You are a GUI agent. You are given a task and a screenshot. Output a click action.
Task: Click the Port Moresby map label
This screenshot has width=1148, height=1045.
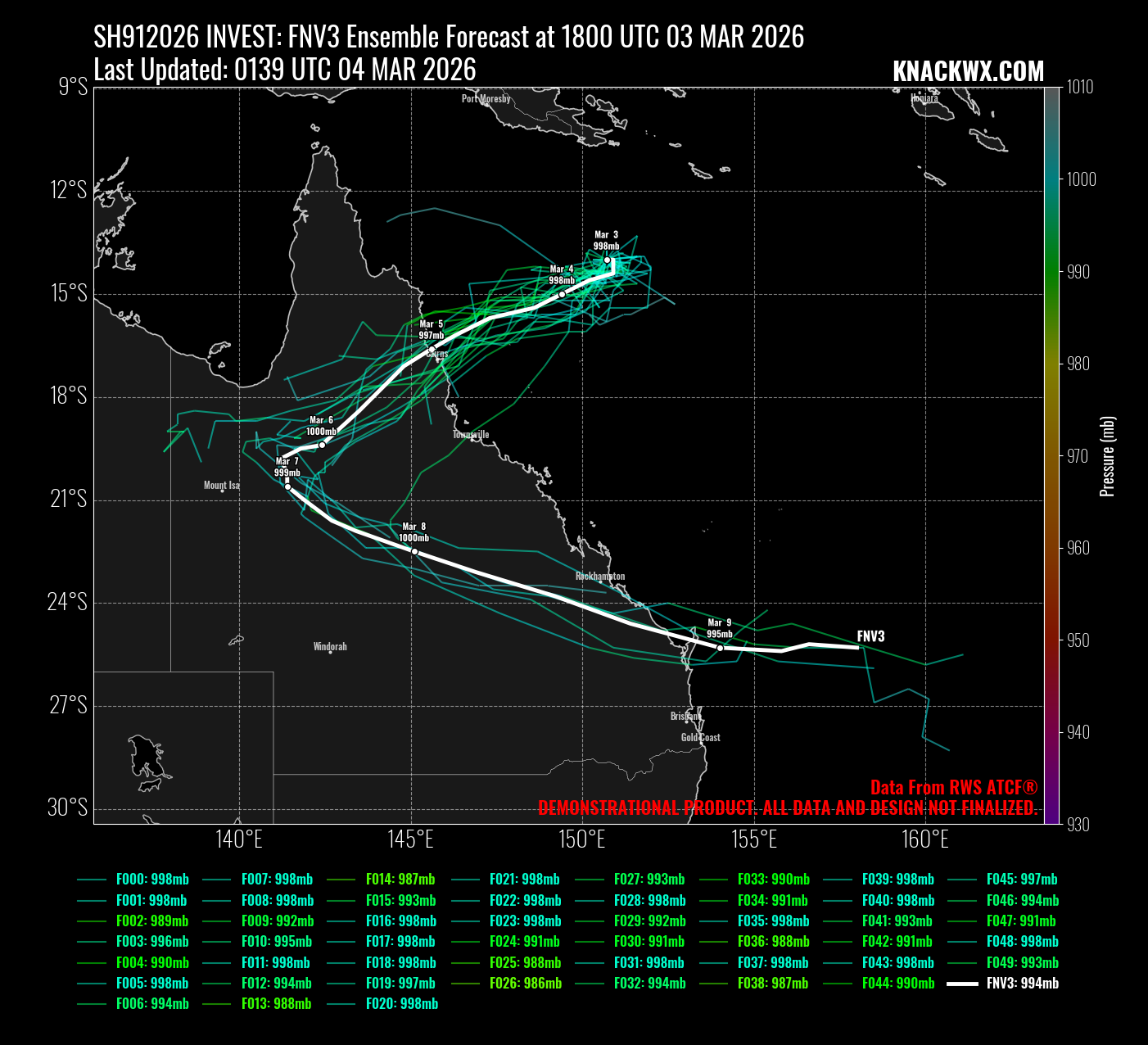click(486, 99)
